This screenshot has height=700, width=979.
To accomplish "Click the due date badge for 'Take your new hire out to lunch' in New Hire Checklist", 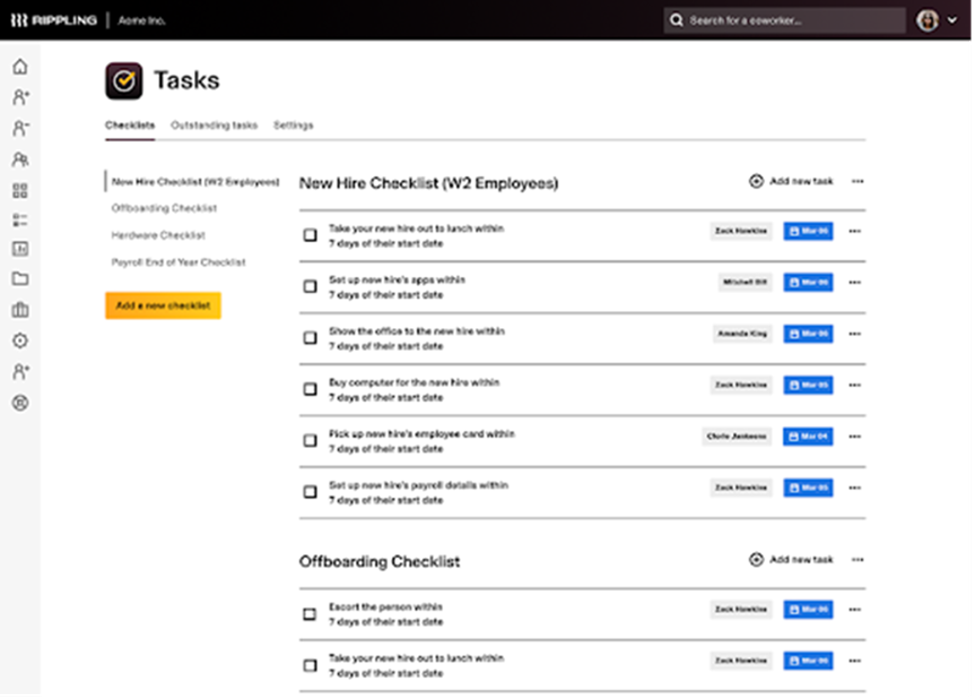I will (808, 231).
